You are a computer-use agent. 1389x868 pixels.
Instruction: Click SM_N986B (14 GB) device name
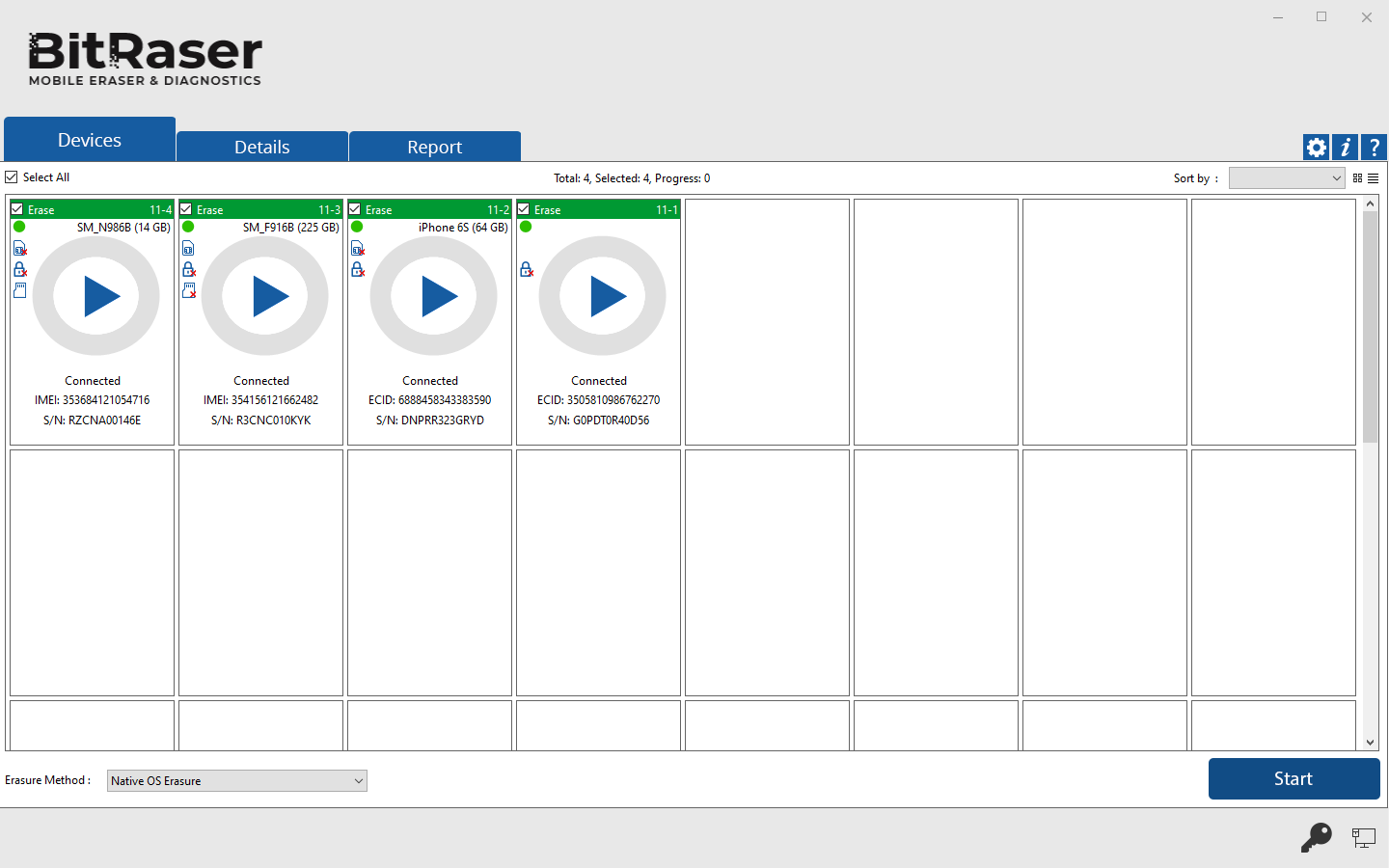click(123, 228)
